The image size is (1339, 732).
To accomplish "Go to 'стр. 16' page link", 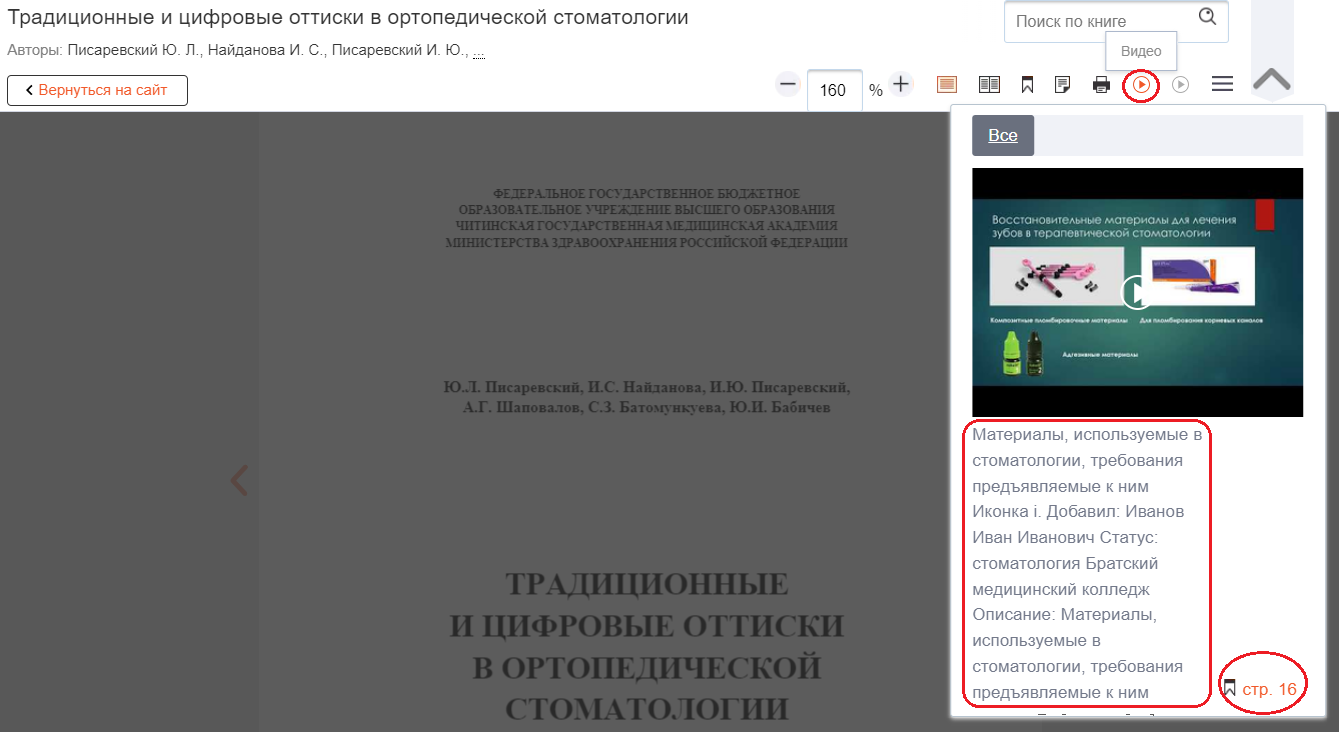I will click(x=1268, y=689).
